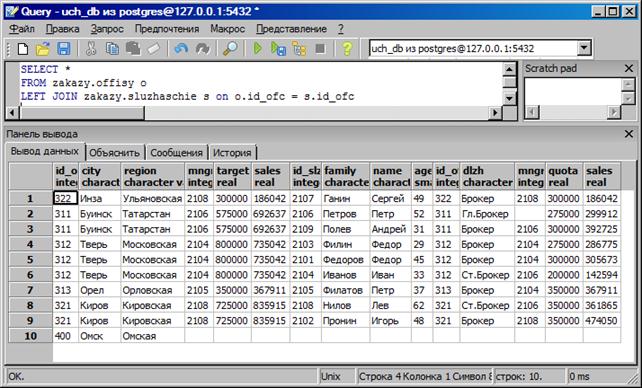The image size is (642, 388).
Task: Select the target column header
Action: (x=232, y=176)
